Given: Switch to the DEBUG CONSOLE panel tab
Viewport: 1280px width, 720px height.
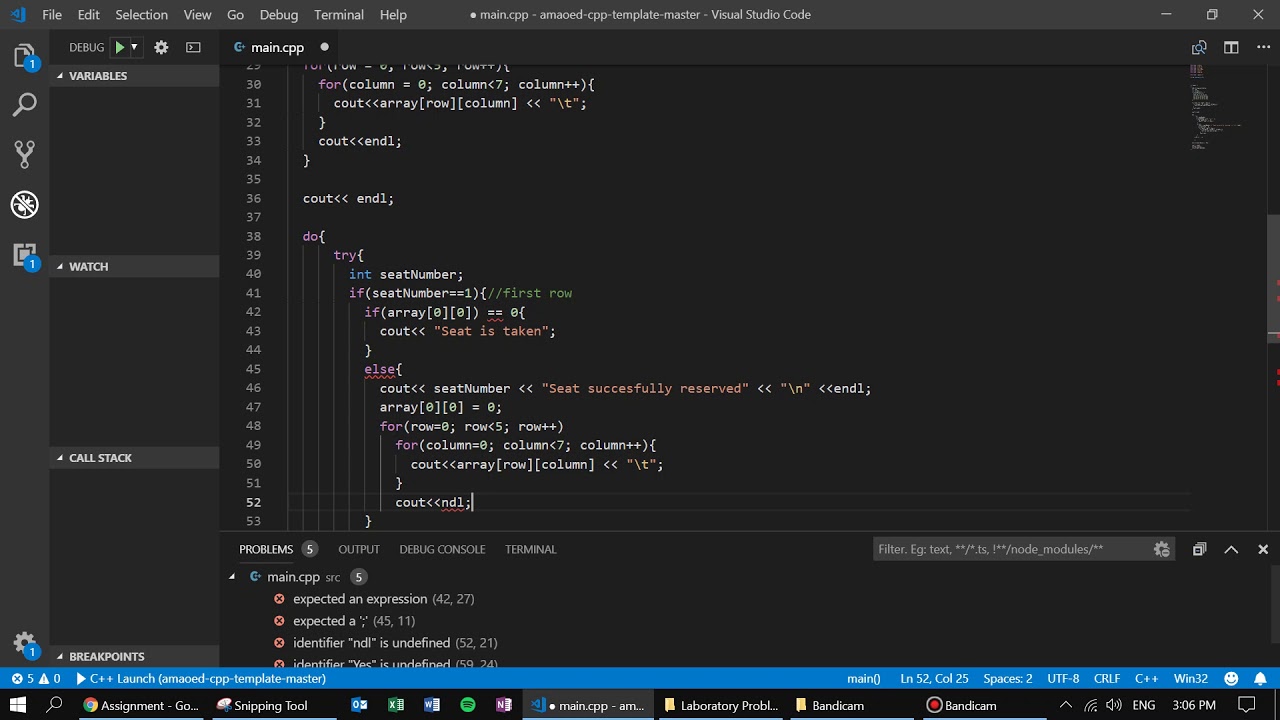Looking at the screenshot, I should pos(442,549).
